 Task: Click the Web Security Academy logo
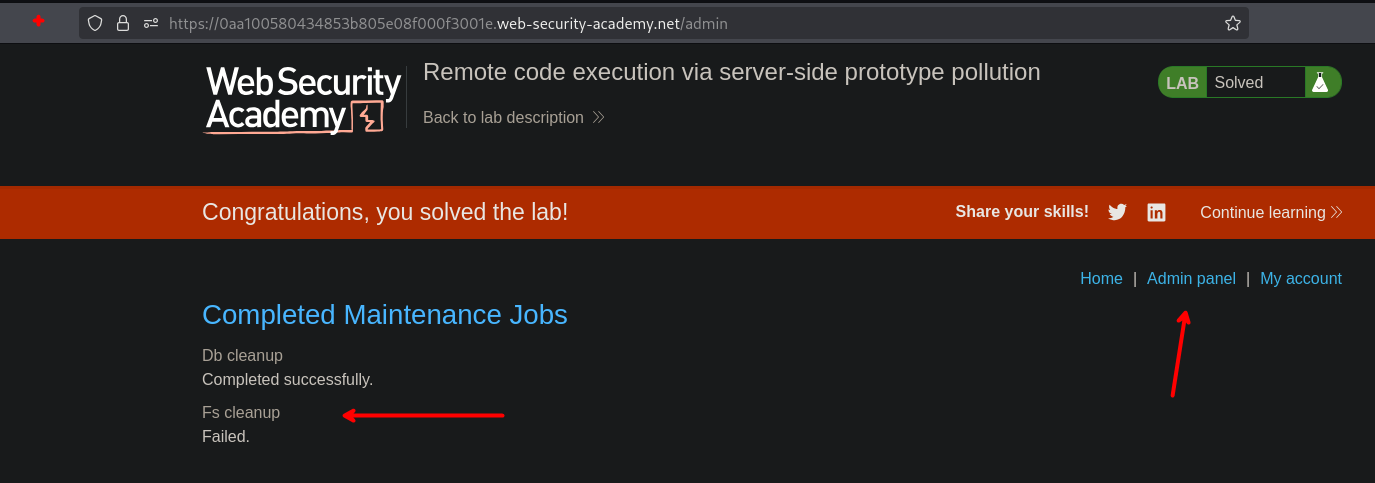pyautogui.click(x=303, y=100)
